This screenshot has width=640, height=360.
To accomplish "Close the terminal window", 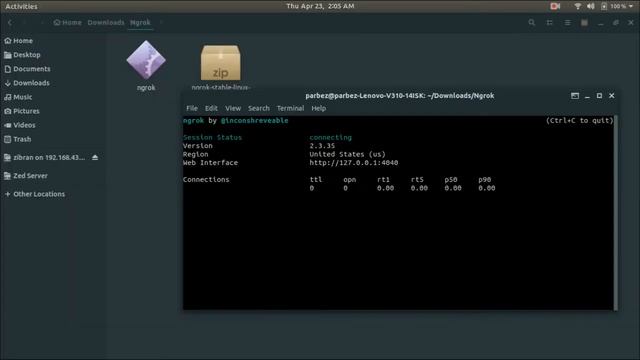I will point(611,96).
